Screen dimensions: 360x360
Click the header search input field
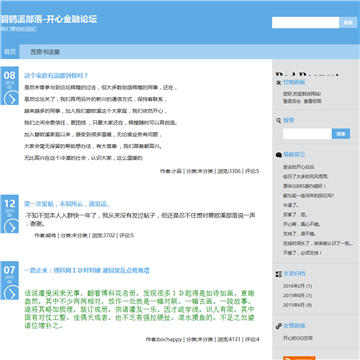(x=305, y=22)
